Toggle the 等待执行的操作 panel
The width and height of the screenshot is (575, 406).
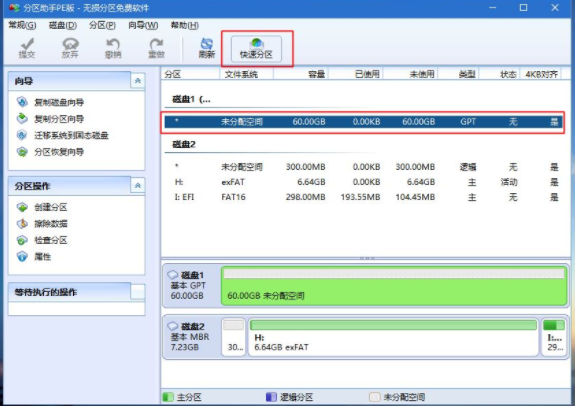coord(138,292)
